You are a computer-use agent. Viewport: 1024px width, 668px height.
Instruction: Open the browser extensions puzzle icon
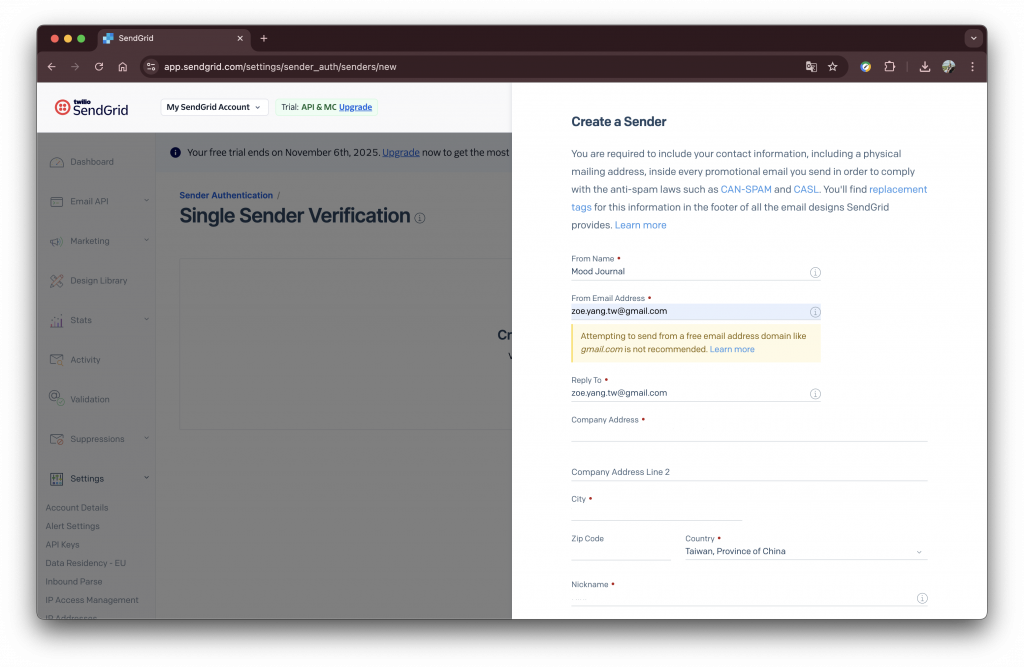click(889, 67)
